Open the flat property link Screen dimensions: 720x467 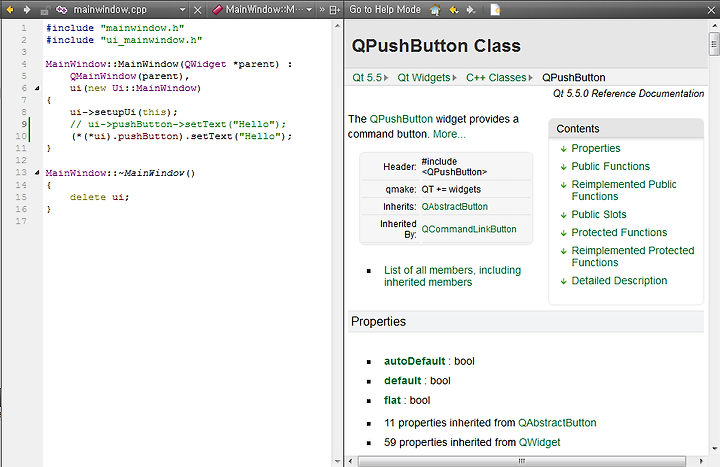click(392, 400)
